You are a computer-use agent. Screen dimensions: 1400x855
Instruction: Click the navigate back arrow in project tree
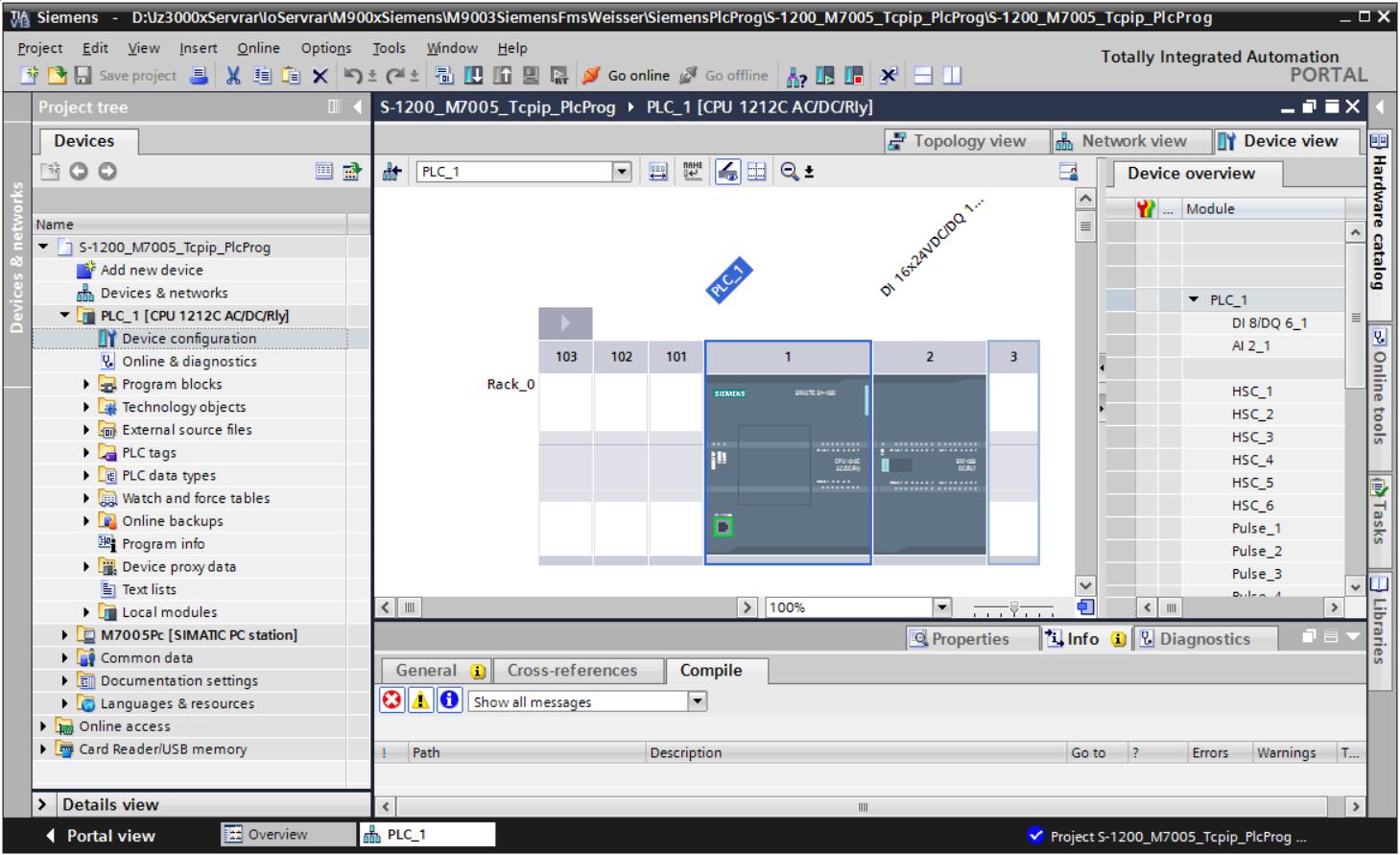pos(79,172)
